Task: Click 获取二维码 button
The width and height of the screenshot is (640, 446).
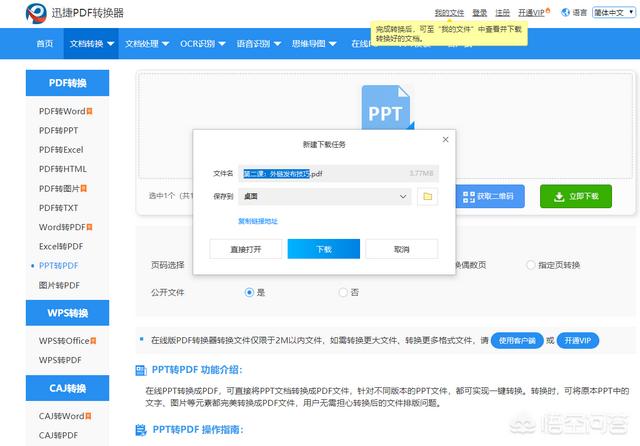Action: 489,196
